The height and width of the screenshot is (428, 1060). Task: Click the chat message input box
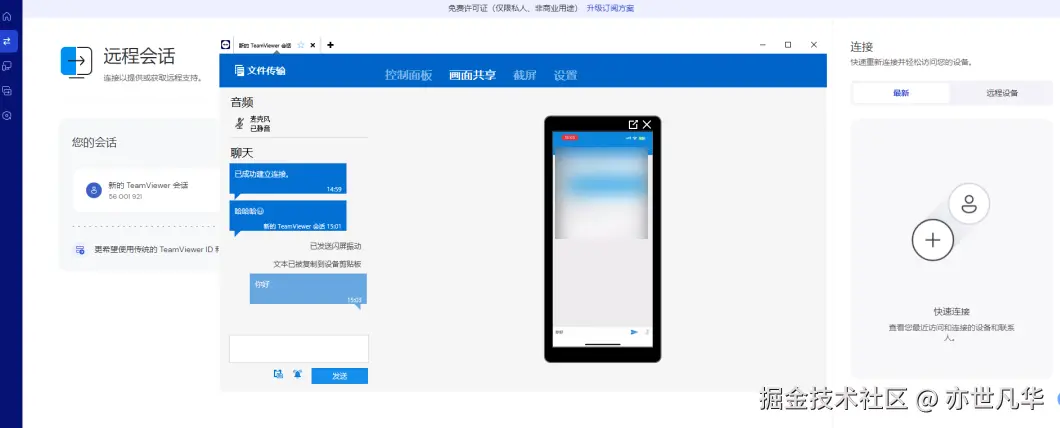pos(299,349)
